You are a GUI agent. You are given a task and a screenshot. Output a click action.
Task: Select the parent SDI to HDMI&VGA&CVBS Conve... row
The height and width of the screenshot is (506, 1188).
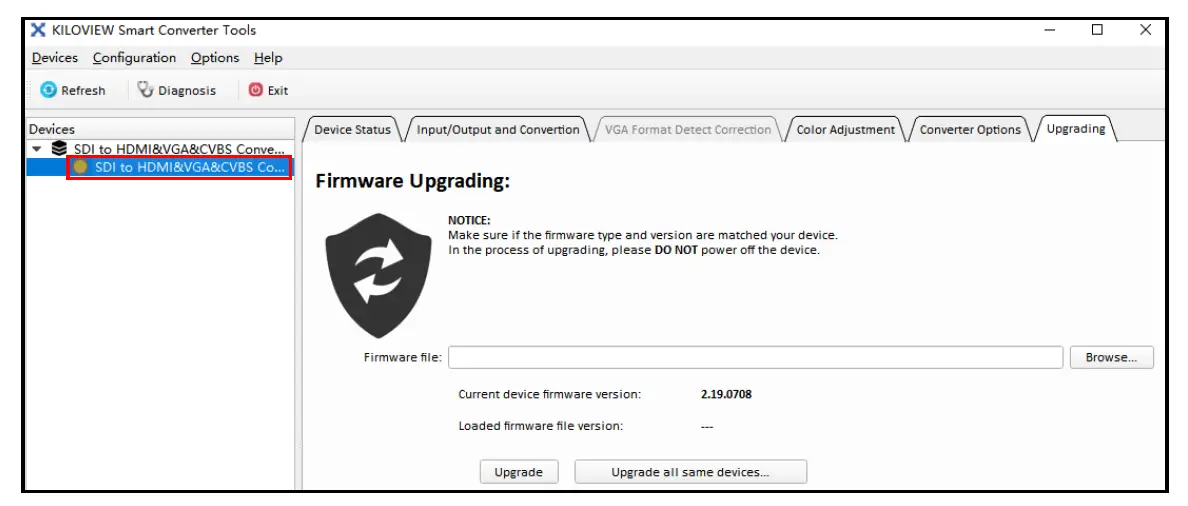click(x=160, y=148)
